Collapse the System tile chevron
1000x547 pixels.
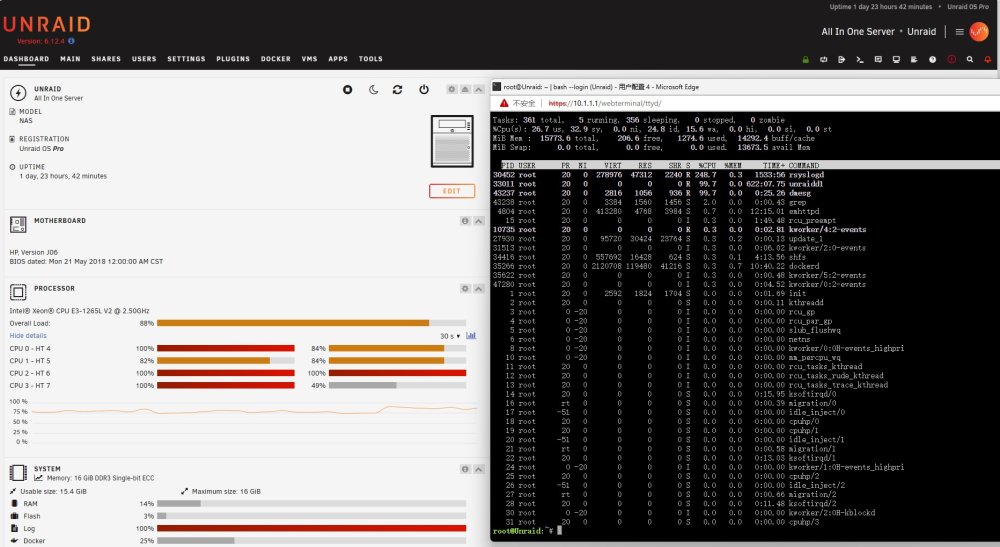(x=478, y=469)
